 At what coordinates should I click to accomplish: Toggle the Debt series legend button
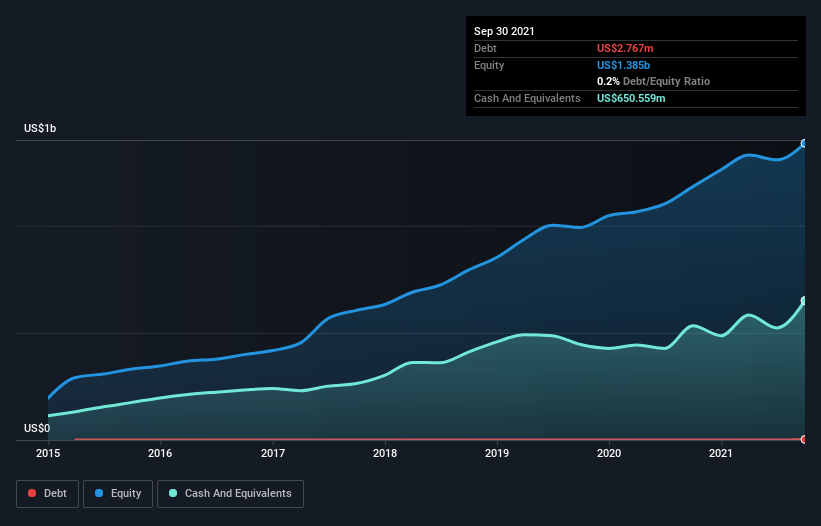pyautogui.click(x=47, y=494)
